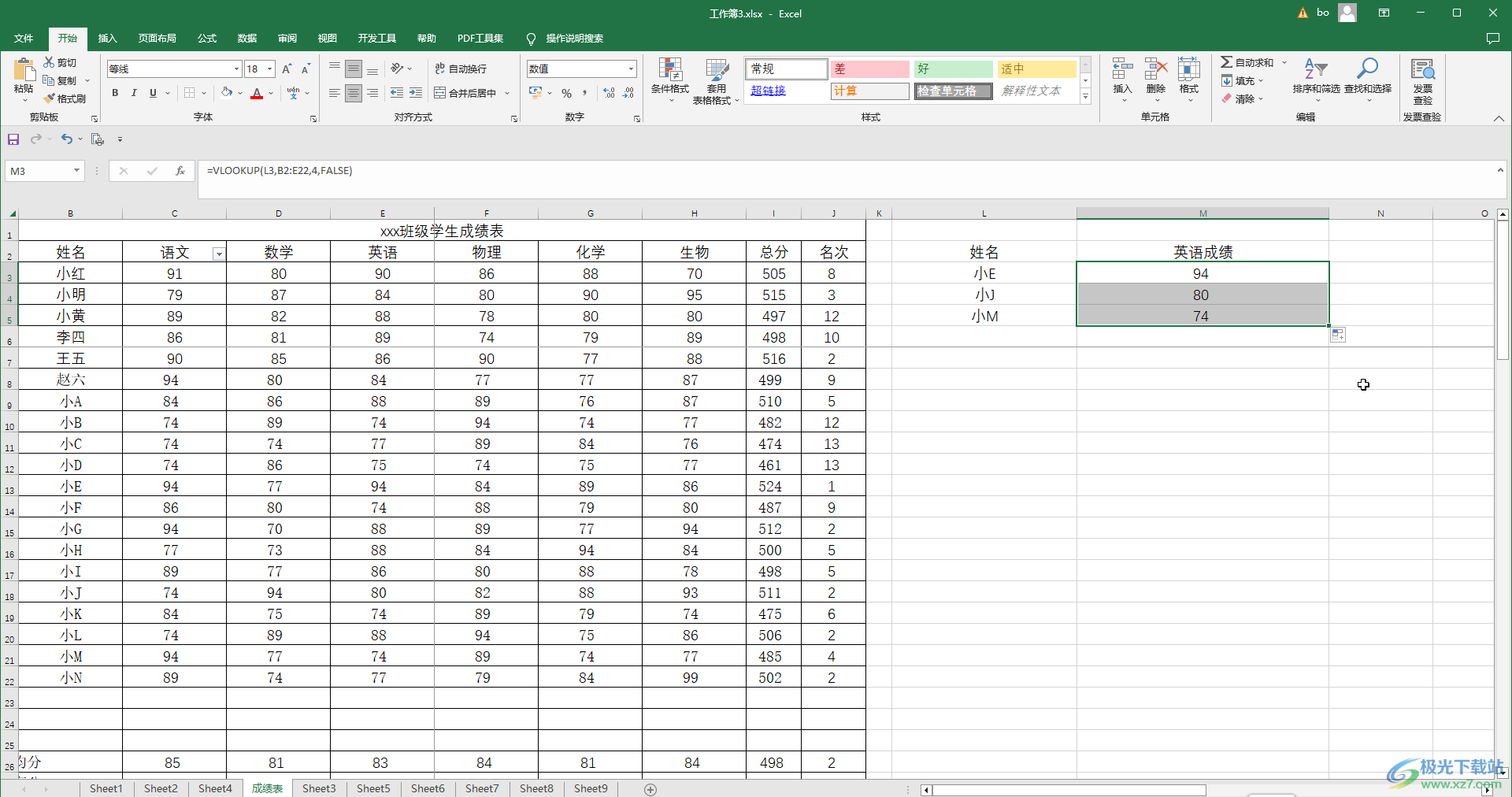Image resolution: width=1512 pixels, height=797 pixels.
Task: Click the Clear (清除) button
Action: coord(1242,98)
